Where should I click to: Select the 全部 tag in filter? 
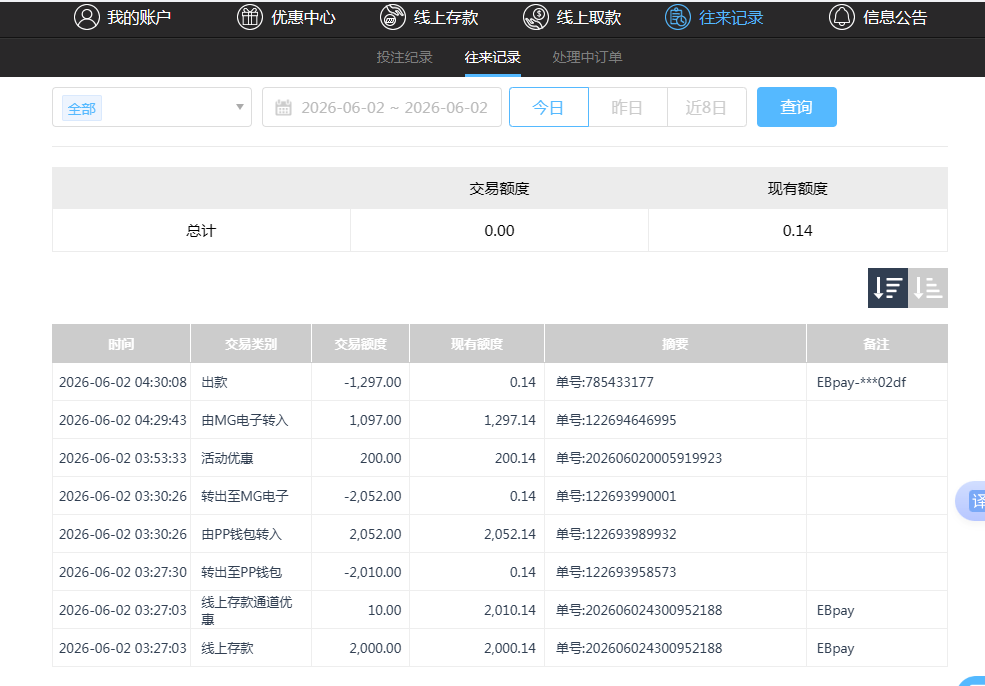(x=82, y=109)
